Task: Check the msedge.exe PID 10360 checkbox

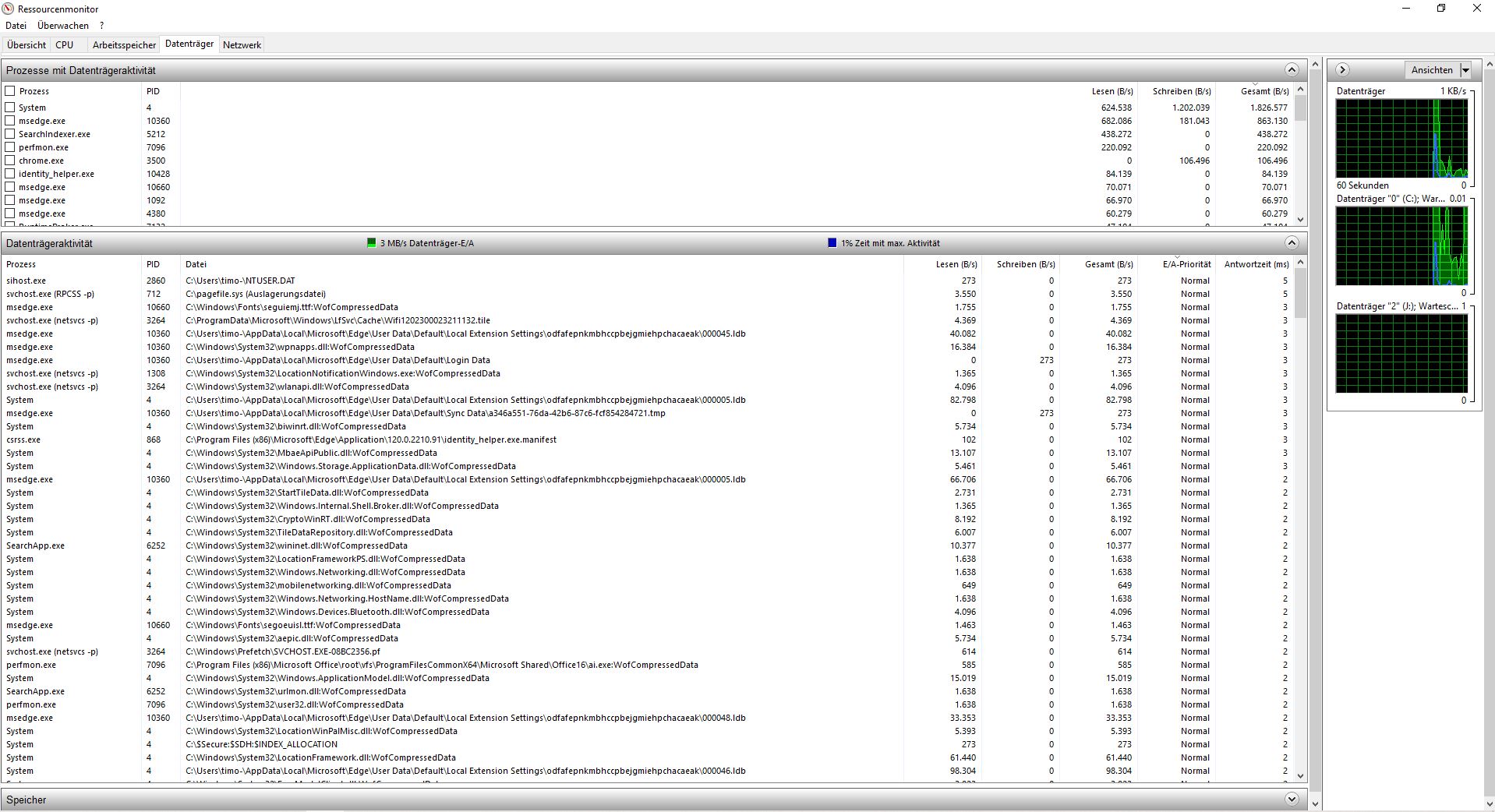Action: (10, 121)
